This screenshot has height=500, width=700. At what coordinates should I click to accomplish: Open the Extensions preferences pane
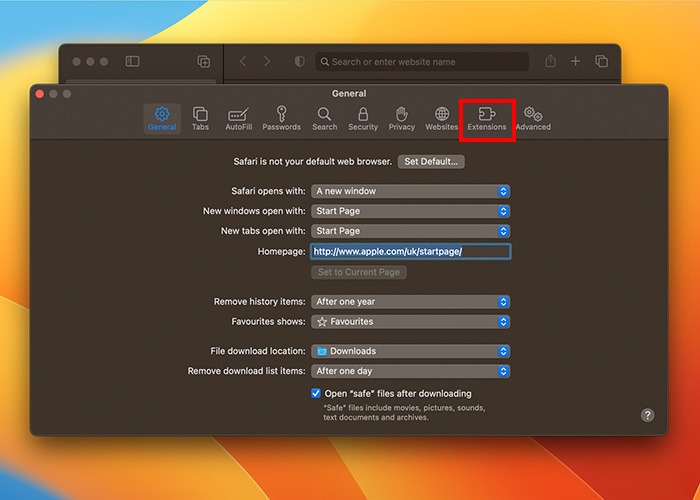click(x=487, y=119)
